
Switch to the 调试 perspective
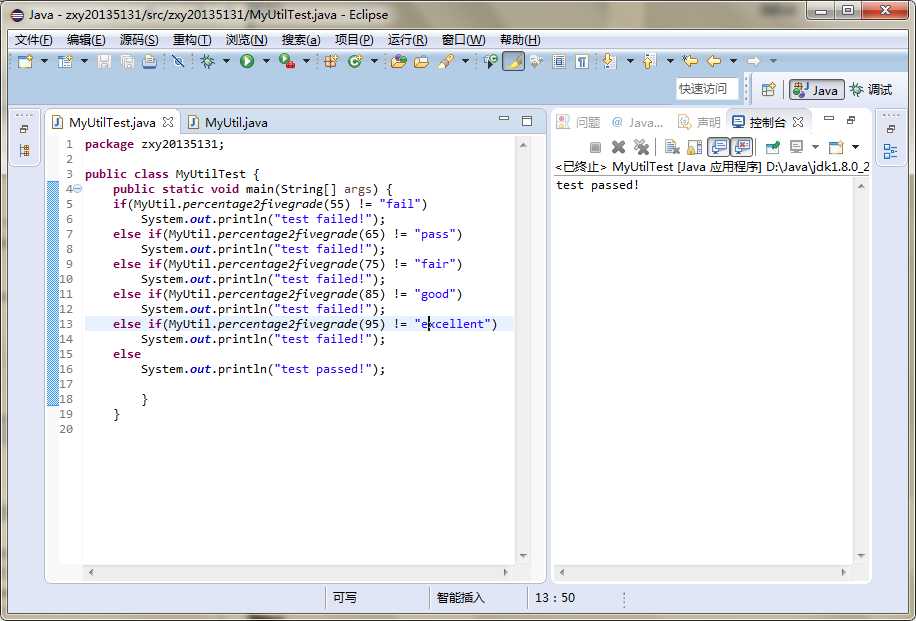[x=871, y=89]
